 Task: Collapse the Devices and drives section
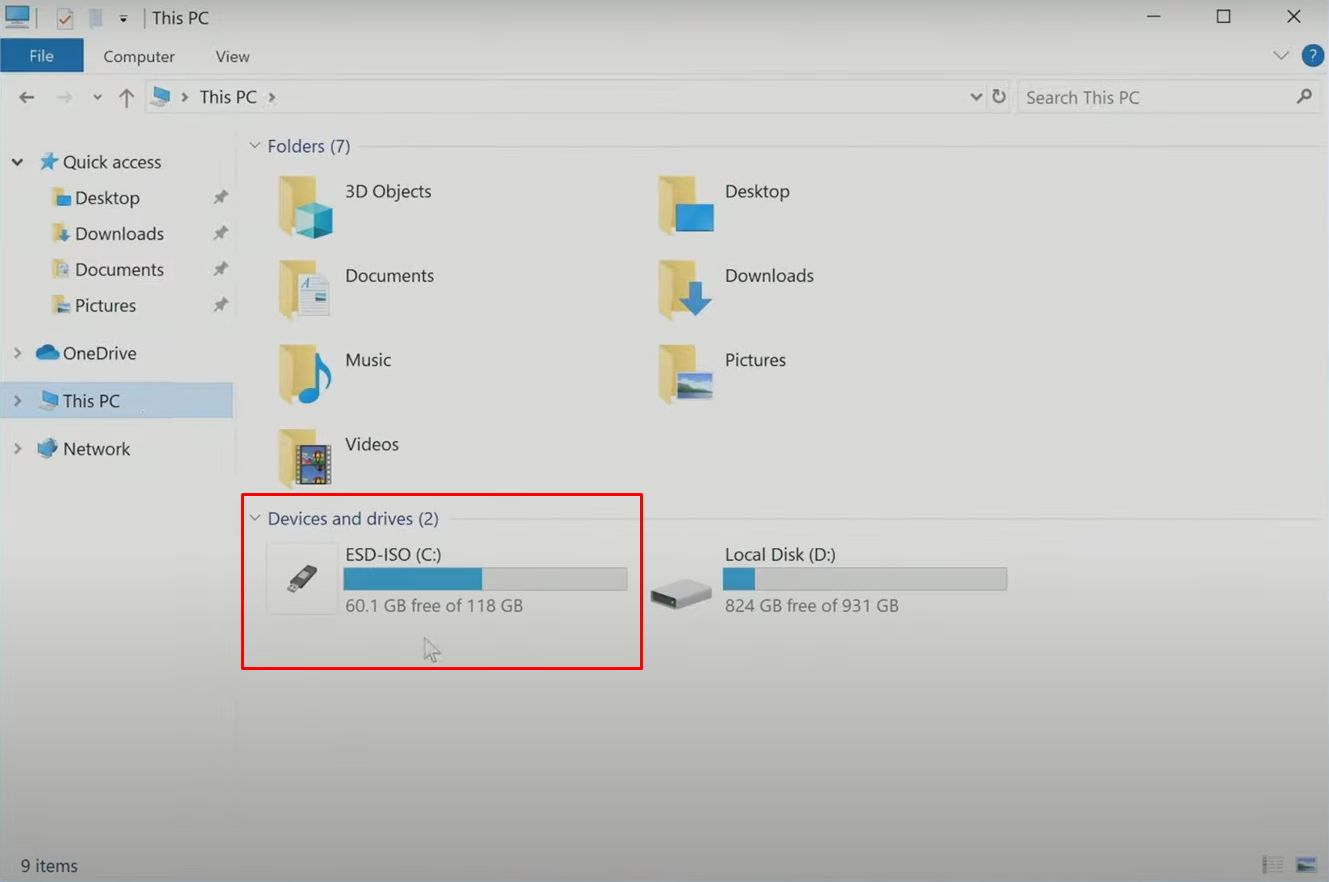[255, 518]
